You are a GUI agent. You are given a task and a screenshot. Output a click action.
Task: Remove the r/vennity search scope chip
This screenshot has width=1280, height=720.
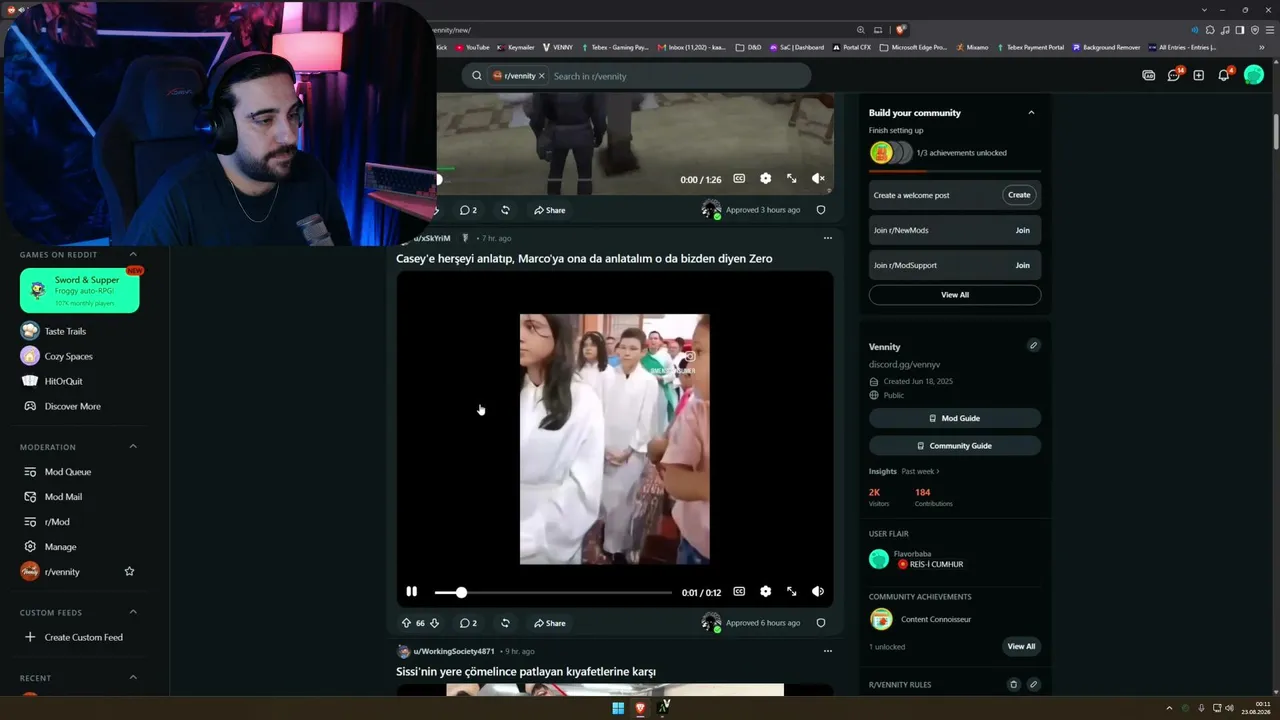(542, 76)
